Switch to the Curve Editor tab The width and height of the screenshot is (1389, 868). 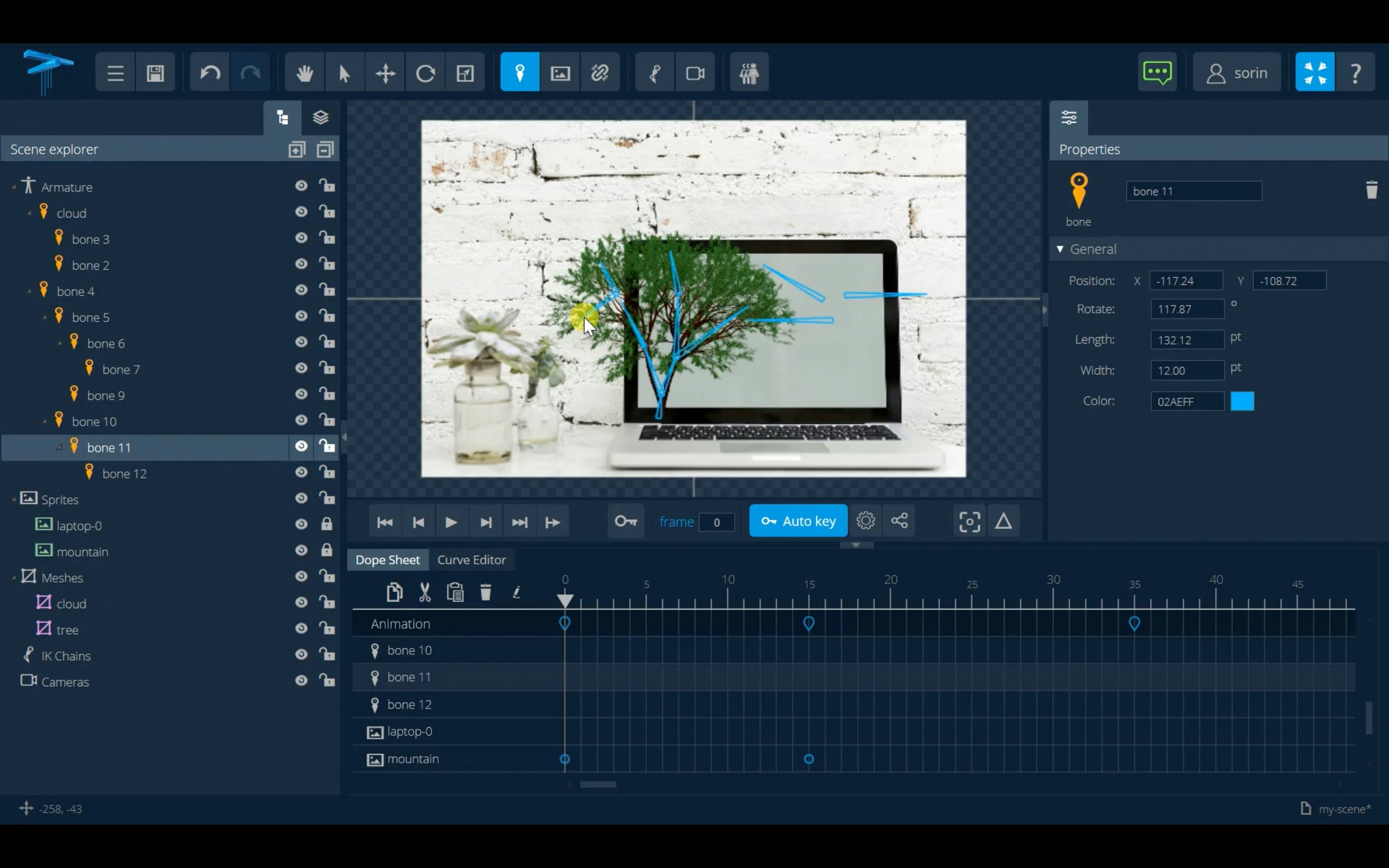click(x=471, y=560)
